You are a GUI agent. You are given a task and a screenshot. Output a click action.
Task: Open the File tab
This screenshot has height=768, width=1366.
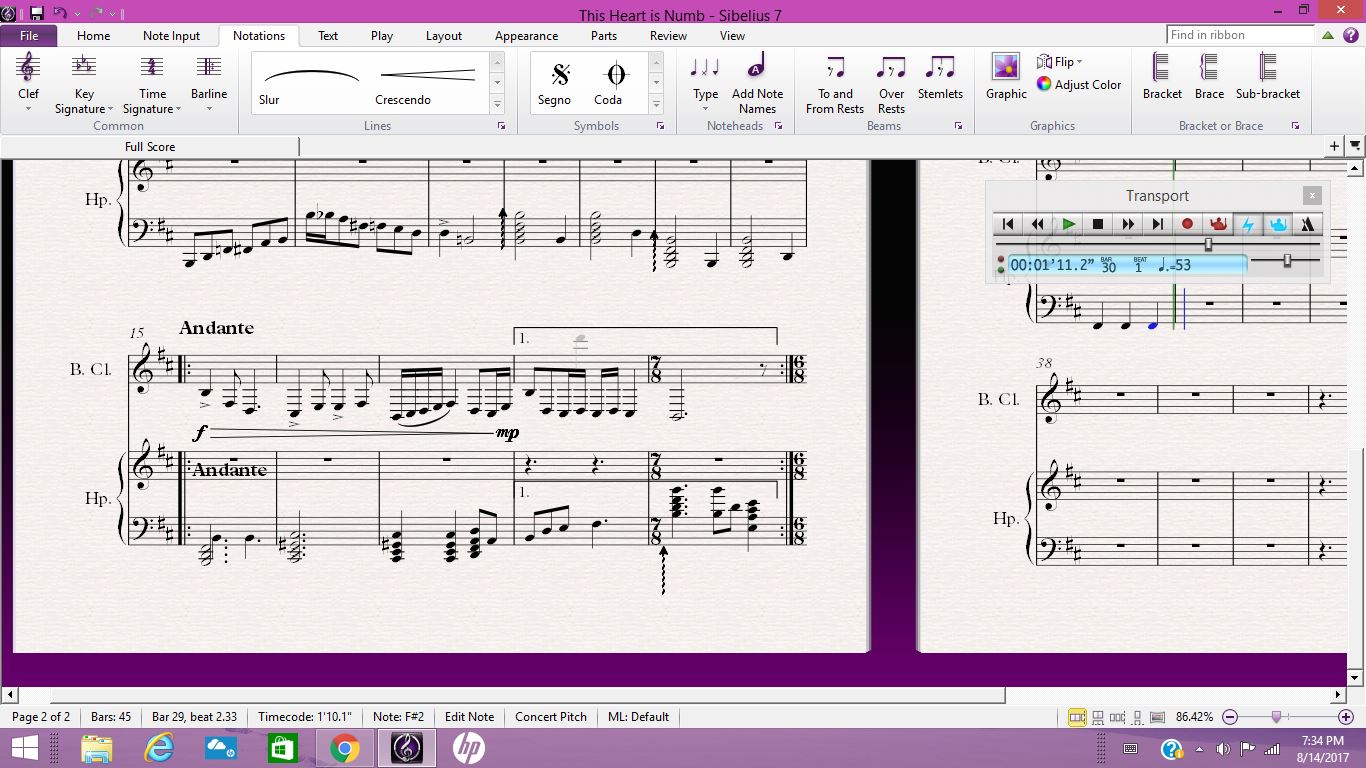coord(29,36)
